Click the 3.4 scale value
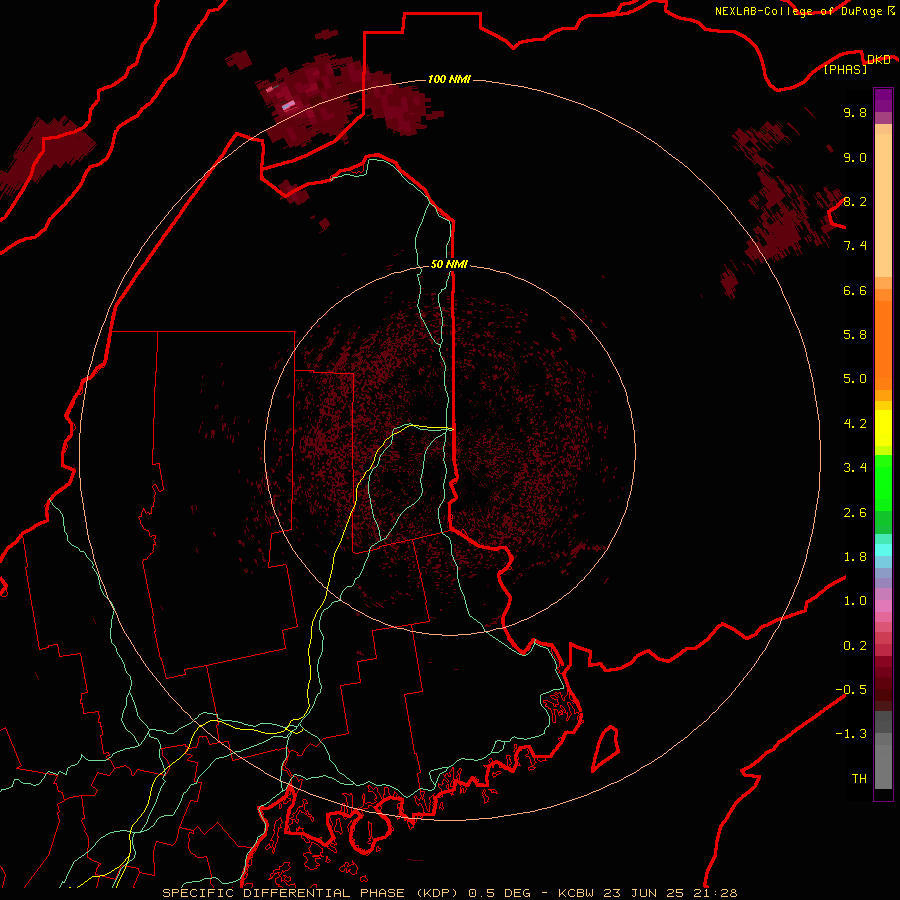The height and width of the screenshot is (900, 900). click(855, 468)
